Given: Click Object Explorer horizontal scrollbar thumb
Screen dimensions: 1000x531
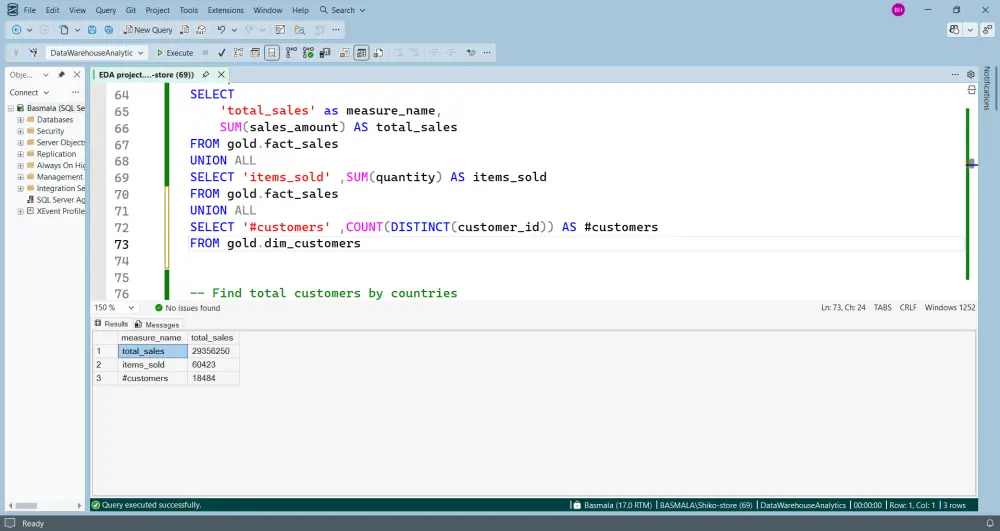Looking at the screenshot, I should 26,506.
